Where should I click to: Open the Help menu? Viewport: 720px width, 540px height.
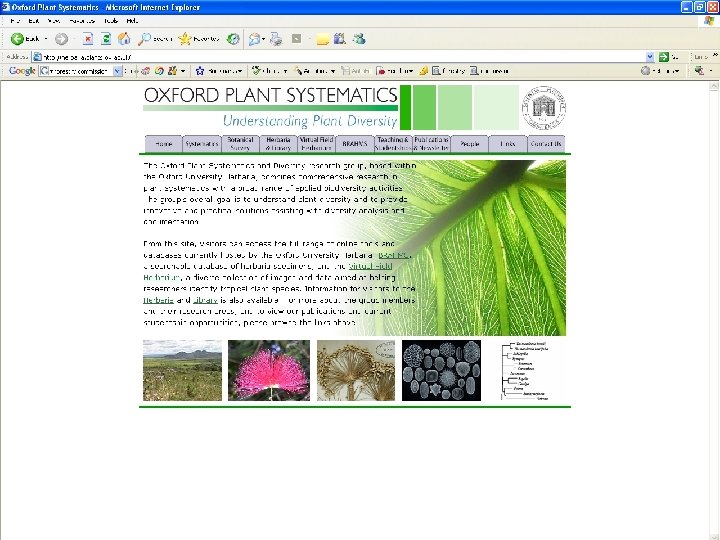[x=132, y=21]
